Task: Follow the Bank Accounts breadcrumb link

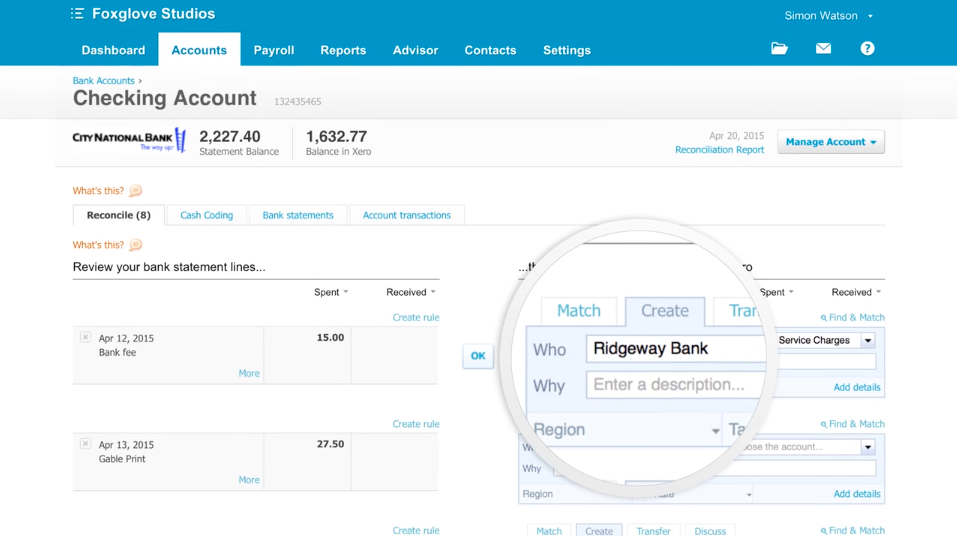Action: [x=103, y=81]
